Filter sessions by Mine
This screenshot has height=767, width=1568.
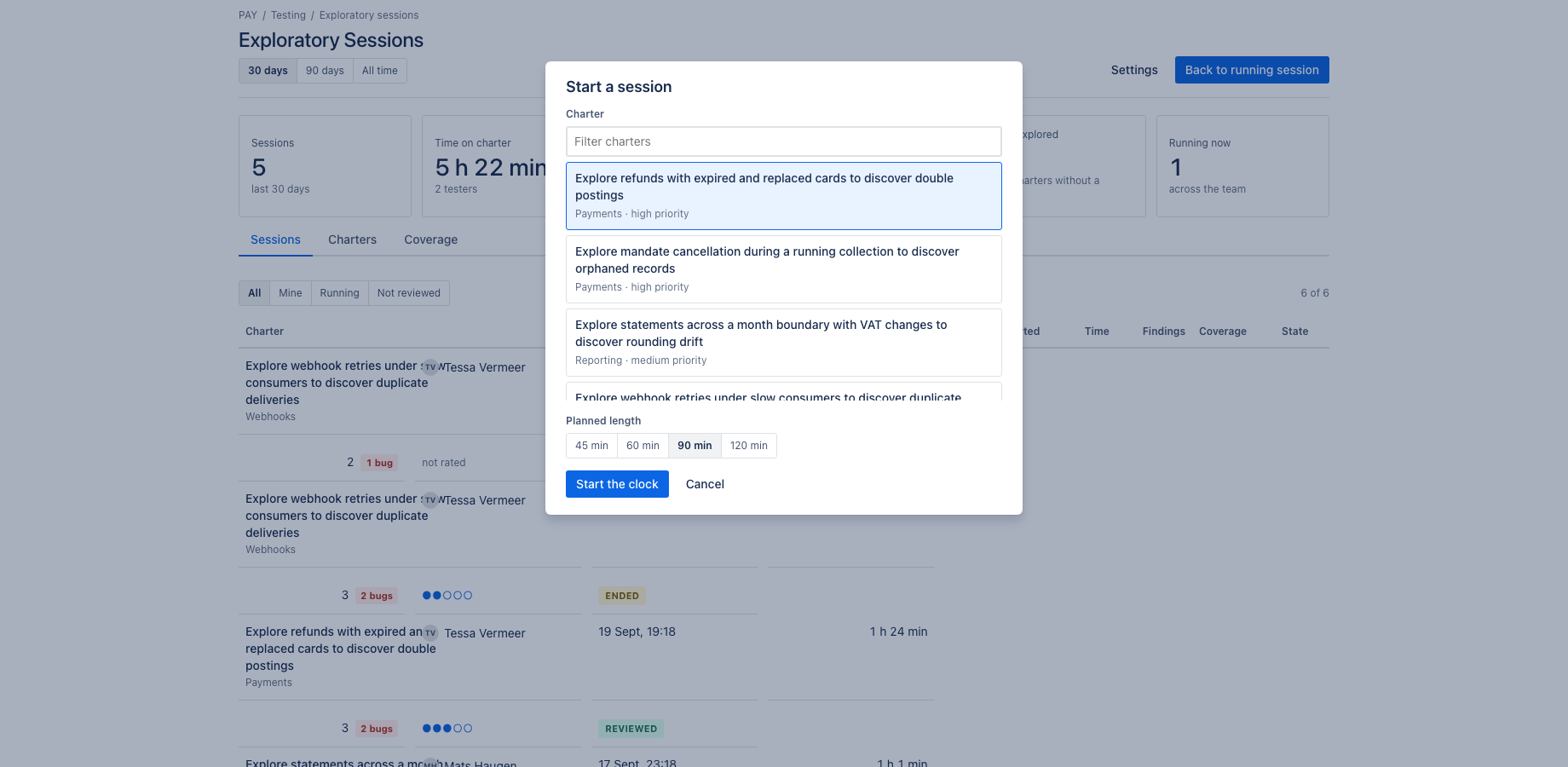coord(291,293)
